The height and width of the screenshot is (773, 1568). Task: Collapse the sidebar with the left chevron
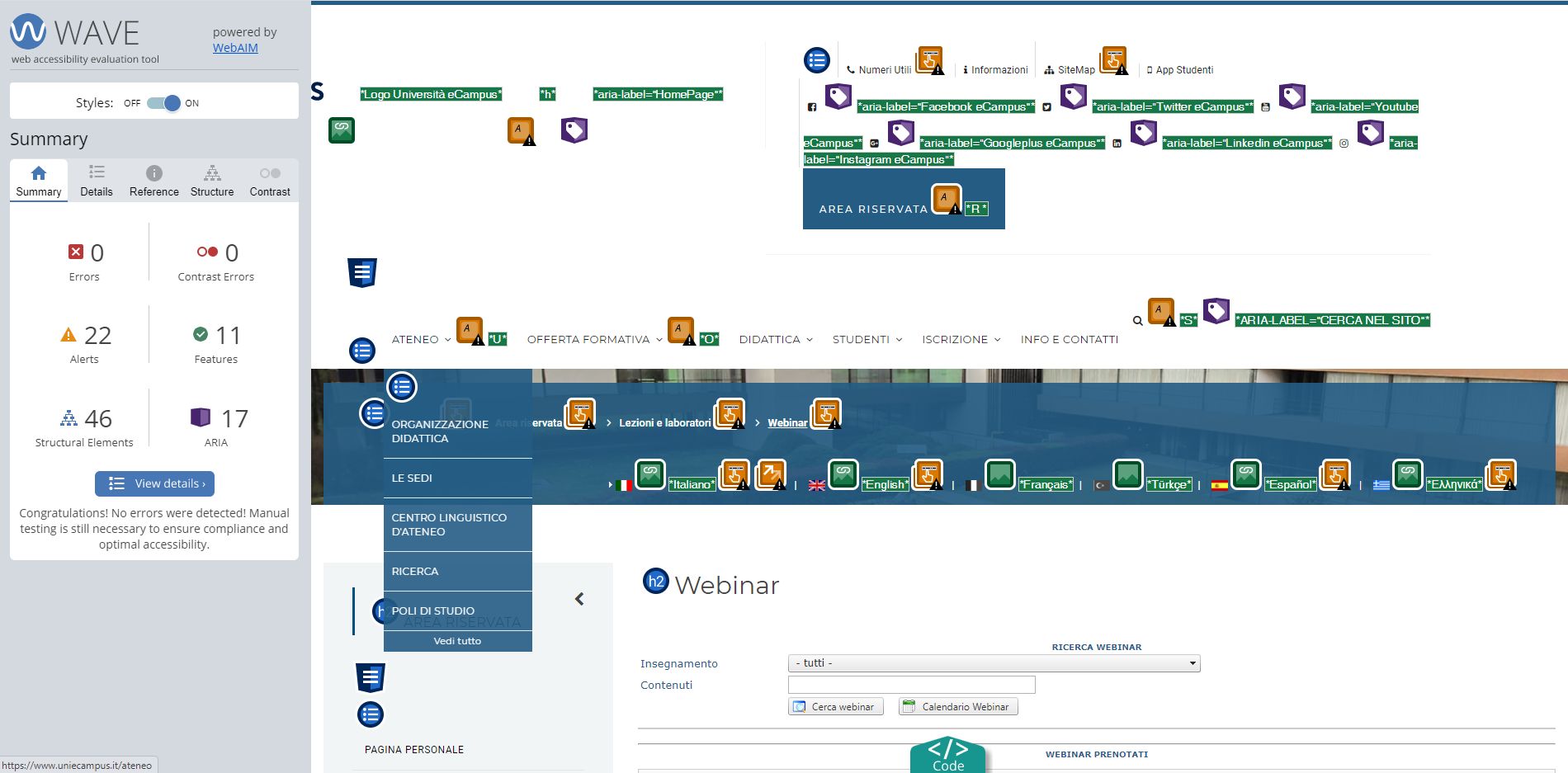pyautogui.click(x=579, y=599)
